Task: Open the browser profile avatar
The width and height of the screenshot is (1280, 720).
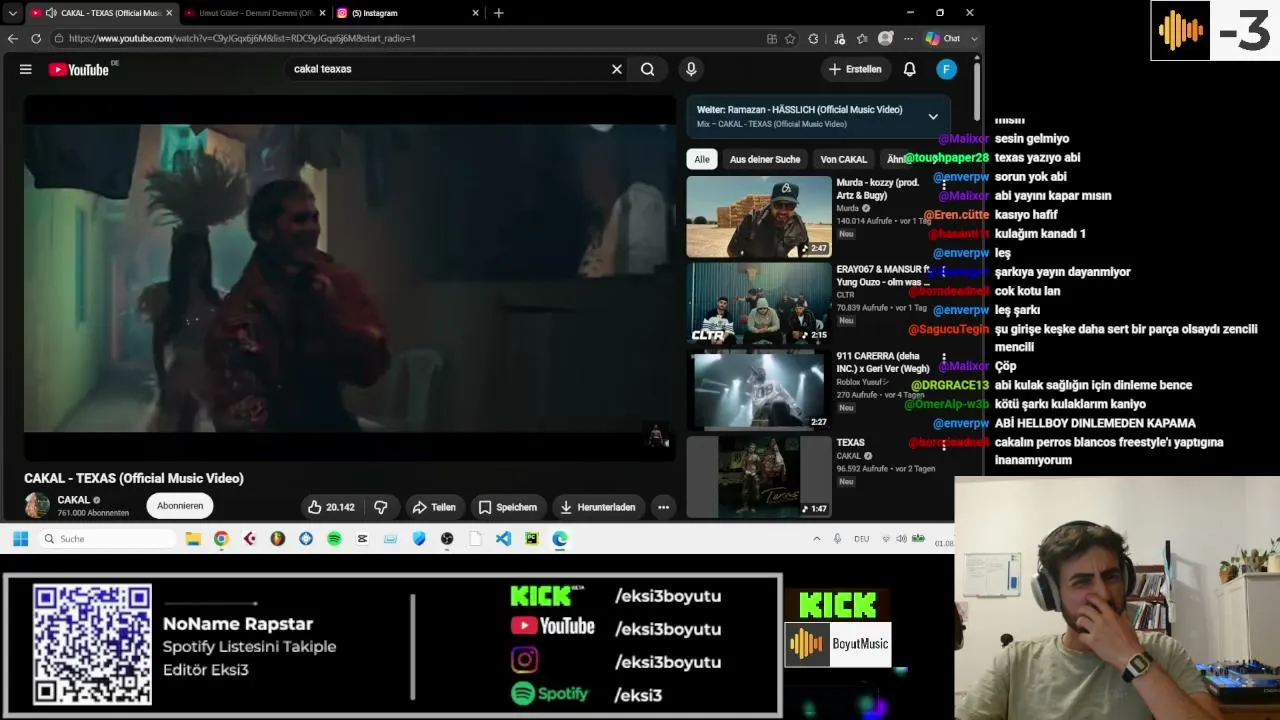Action: [x=885, y=38]
